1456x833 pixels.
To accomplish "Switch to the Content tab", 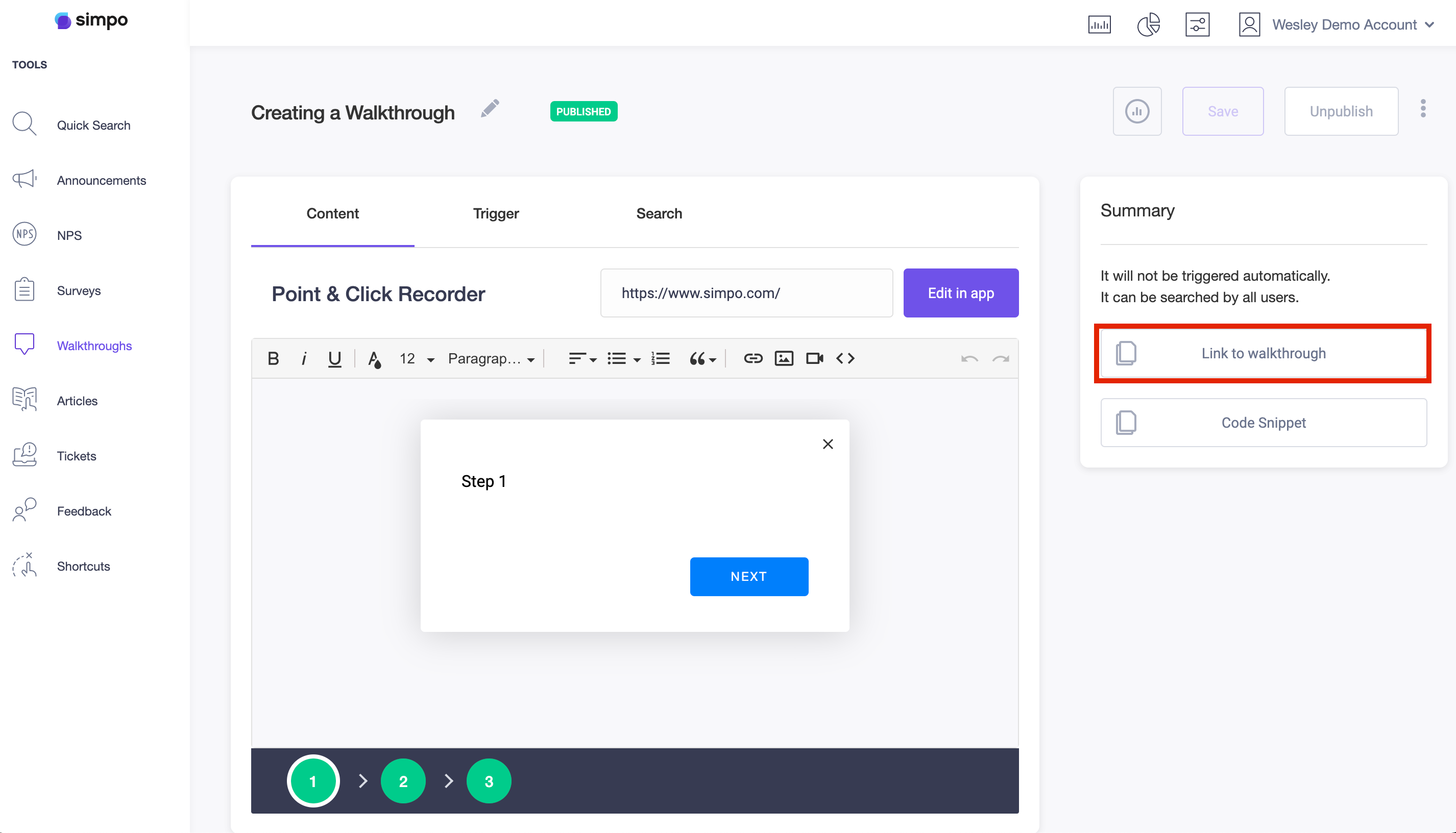I will (332, 213).
